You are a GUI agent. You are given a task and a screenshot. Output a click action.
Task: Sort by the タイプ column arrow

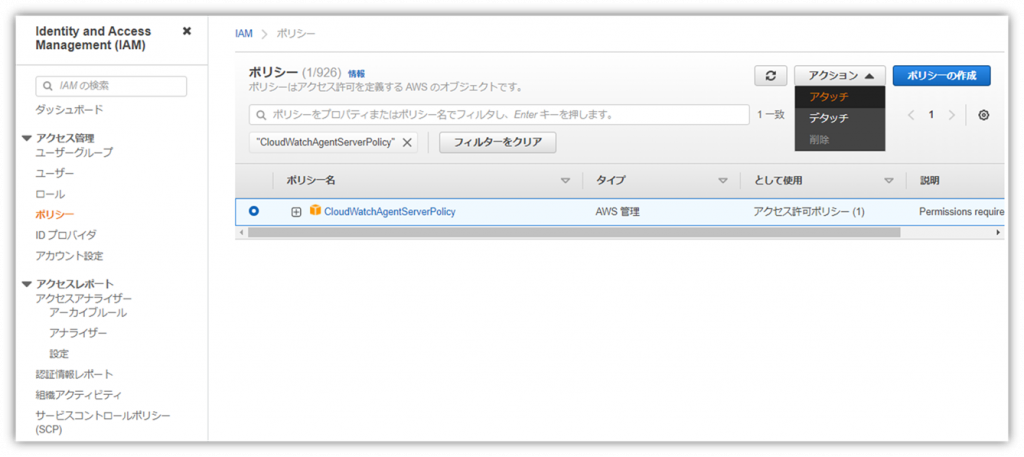(723, 181)
